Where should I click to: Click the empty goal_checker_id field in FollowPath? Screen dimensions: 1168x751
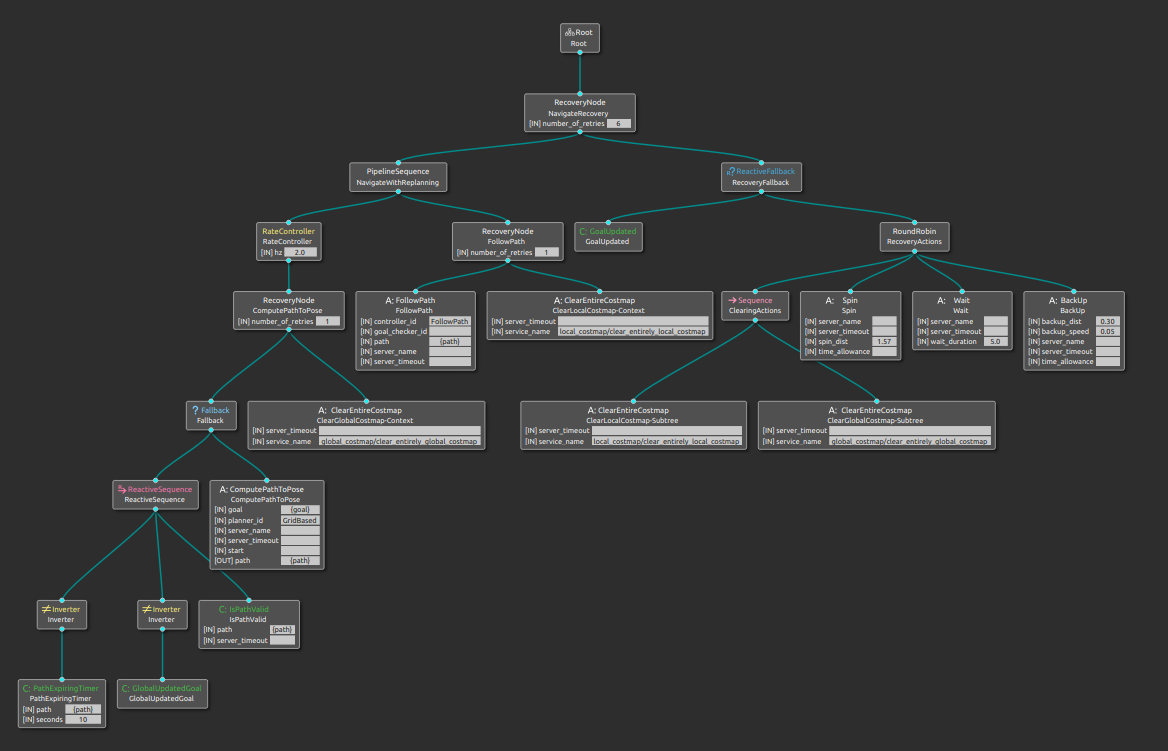click(x=450, y=332)
